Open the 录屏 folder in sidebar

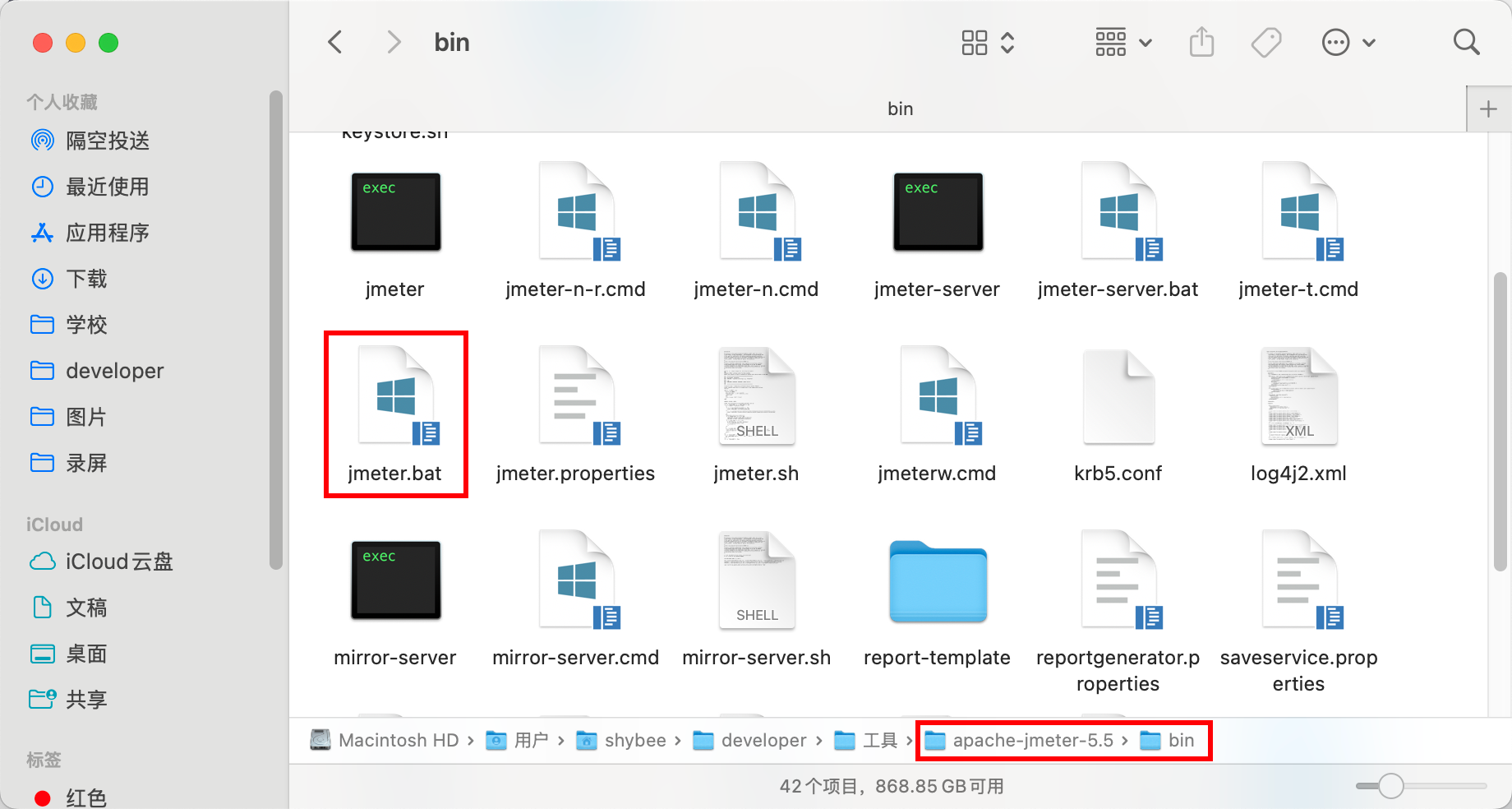pos(69,463)
